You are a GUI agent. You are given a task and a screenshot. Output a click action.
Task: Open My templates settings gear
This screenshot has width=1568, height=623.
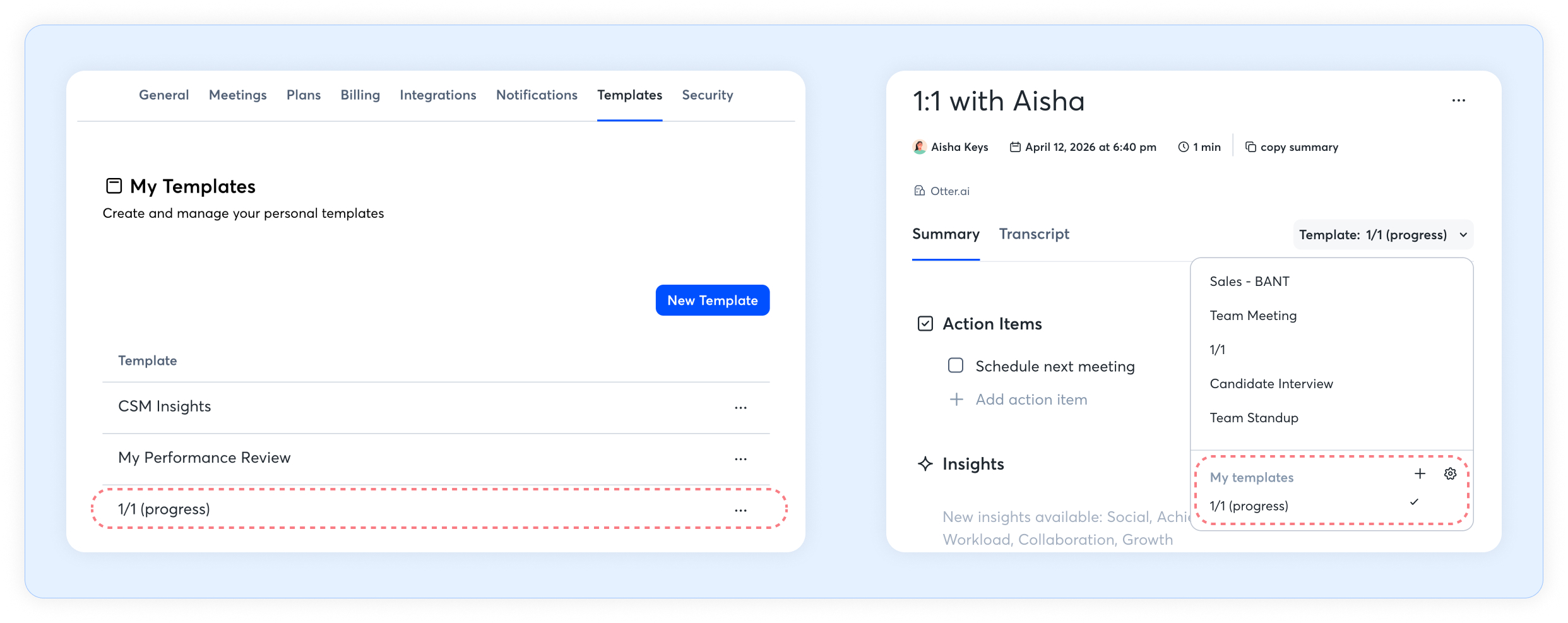(1450, 474)
